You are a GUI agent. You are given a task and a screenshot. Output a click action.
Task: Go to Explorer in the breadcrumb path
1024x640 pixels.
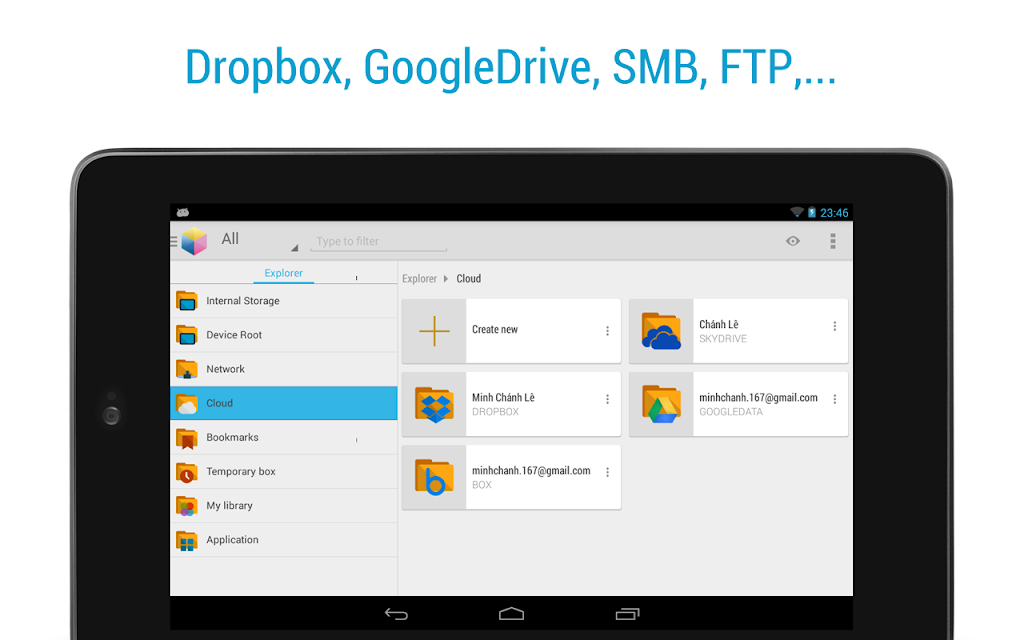(x=419, y=279)
